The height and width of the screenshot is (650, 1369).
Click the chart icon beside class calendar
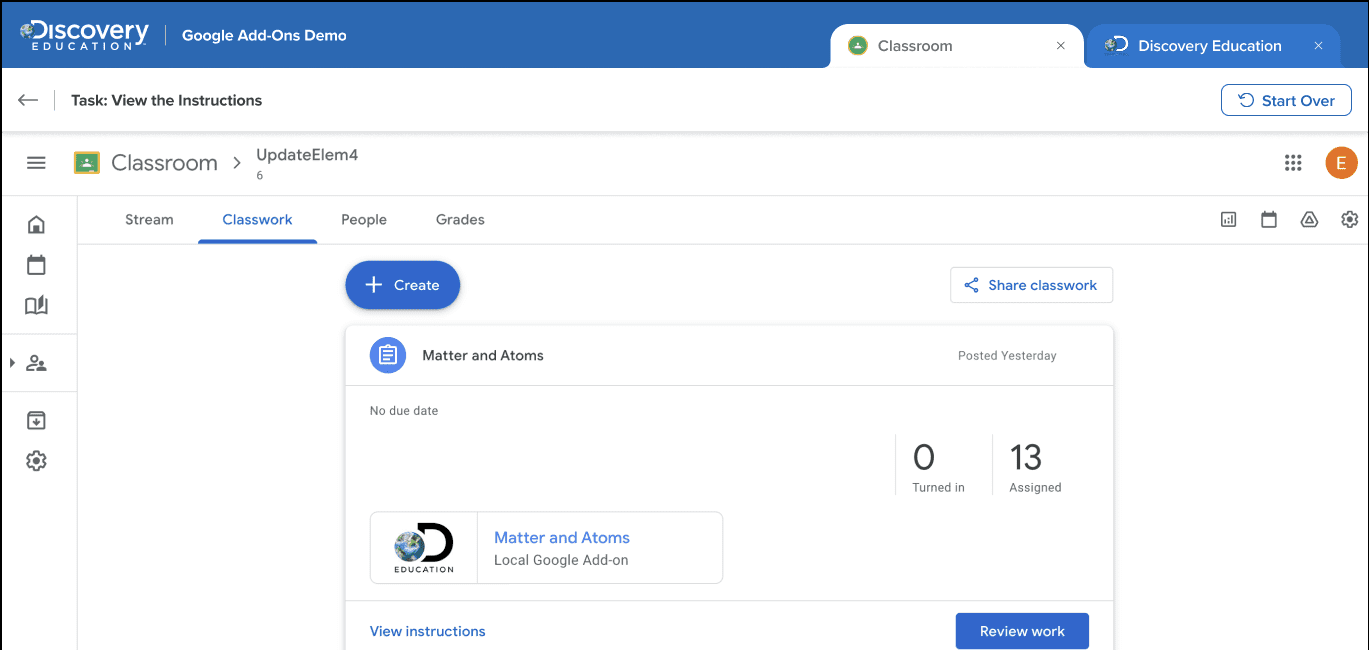[x=1229, y=220]
